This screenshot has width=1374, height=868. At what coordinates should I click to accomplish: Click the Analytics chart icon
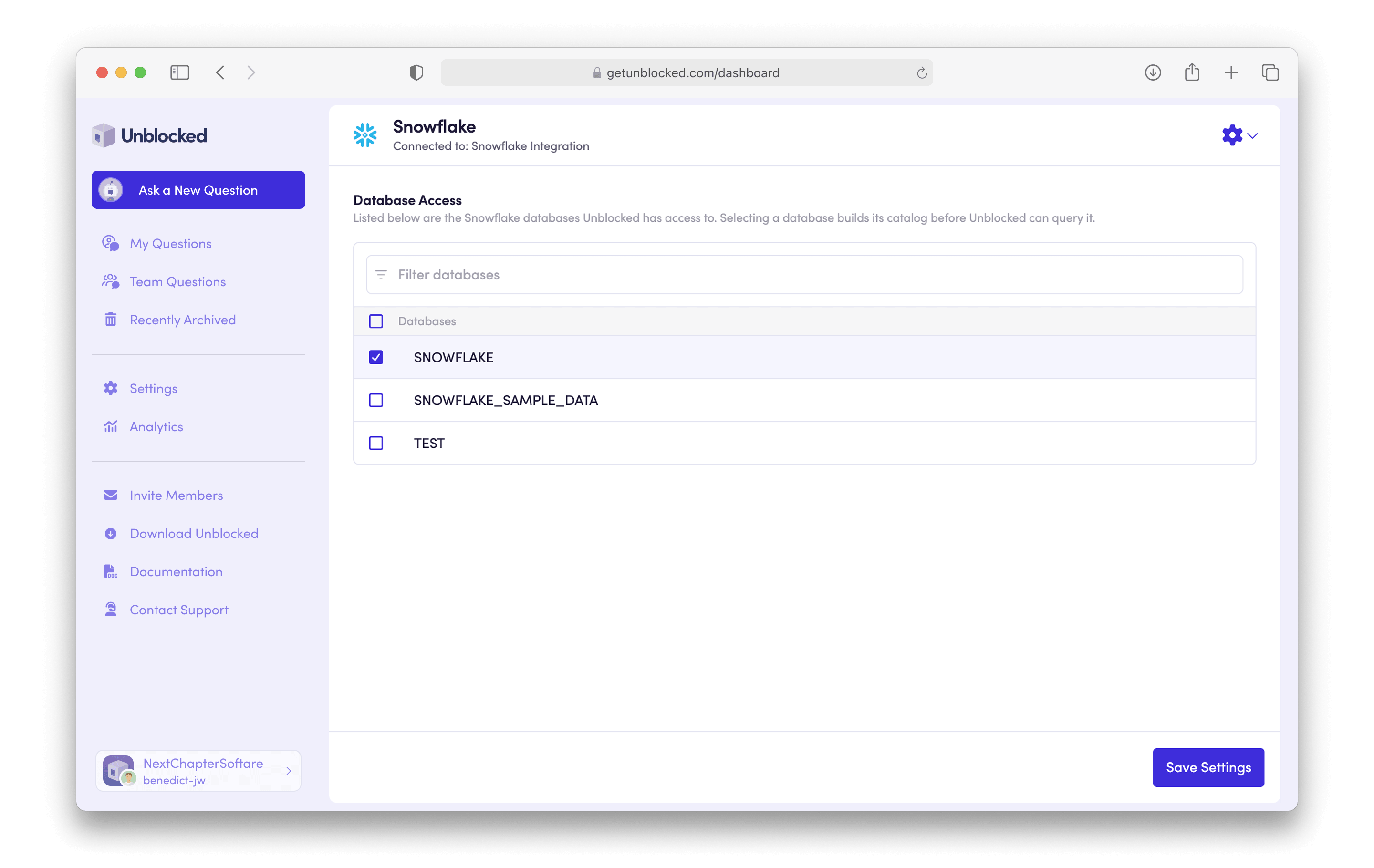coord(110,426)
